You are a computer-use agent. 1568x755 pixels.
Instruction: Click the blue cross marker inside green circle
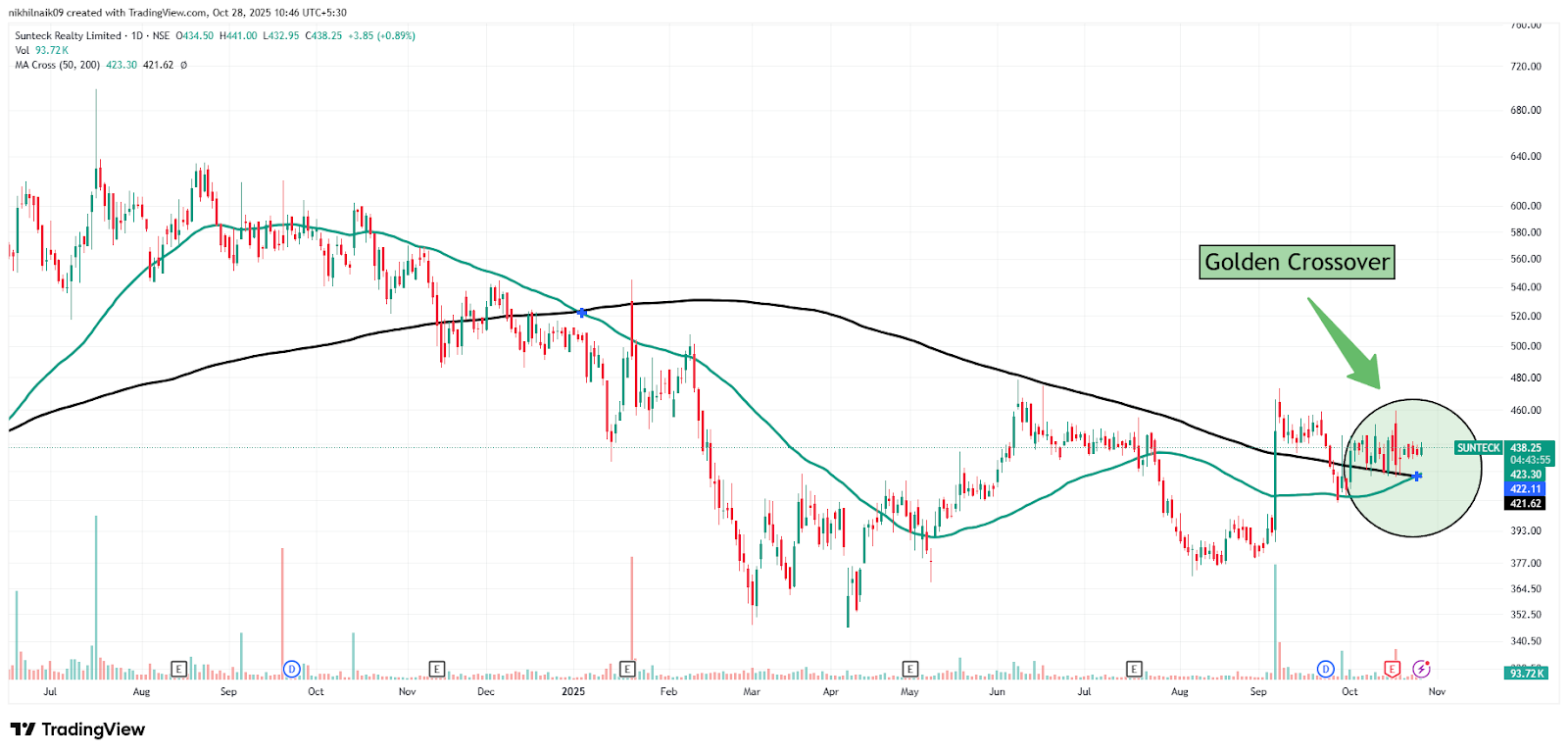point(1417,477)
